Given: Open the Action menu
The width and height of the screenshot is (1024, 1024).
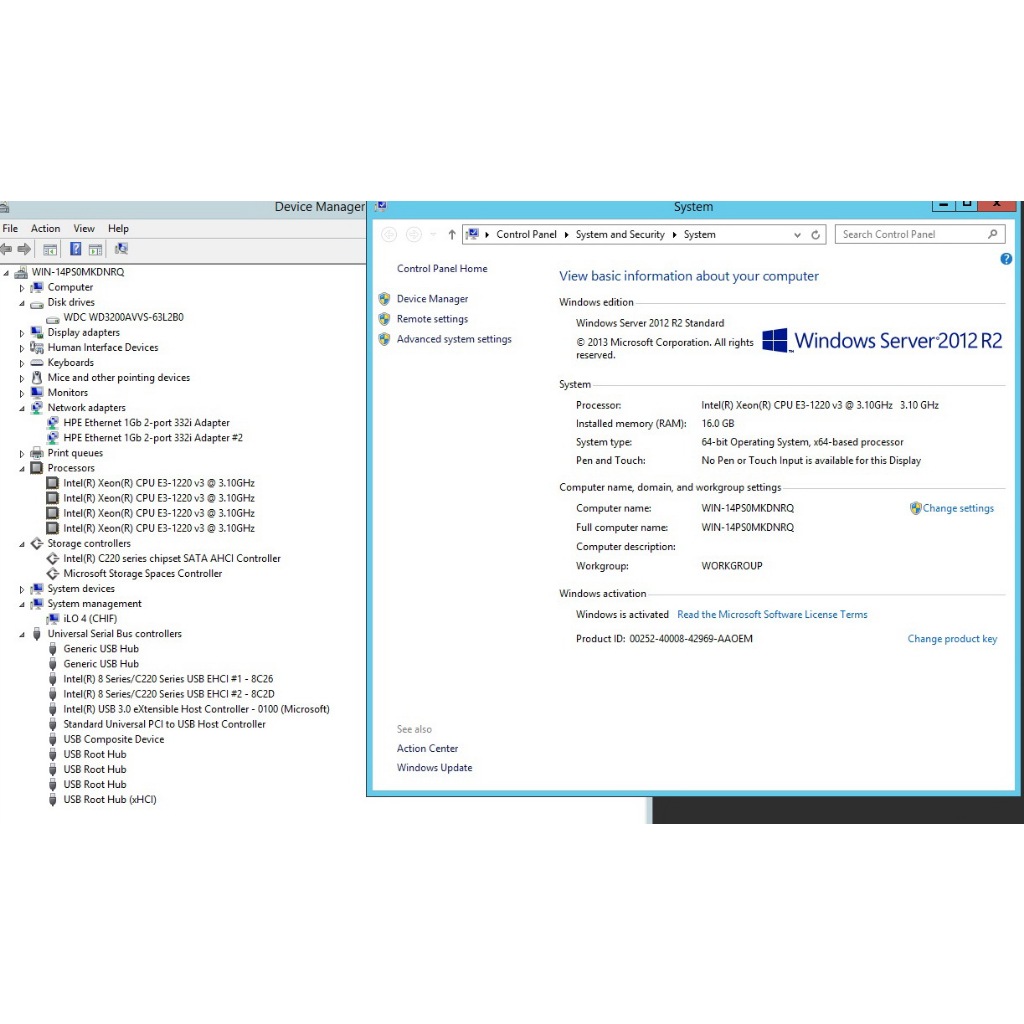Looking at the screenshot, I should pos(45,229).
